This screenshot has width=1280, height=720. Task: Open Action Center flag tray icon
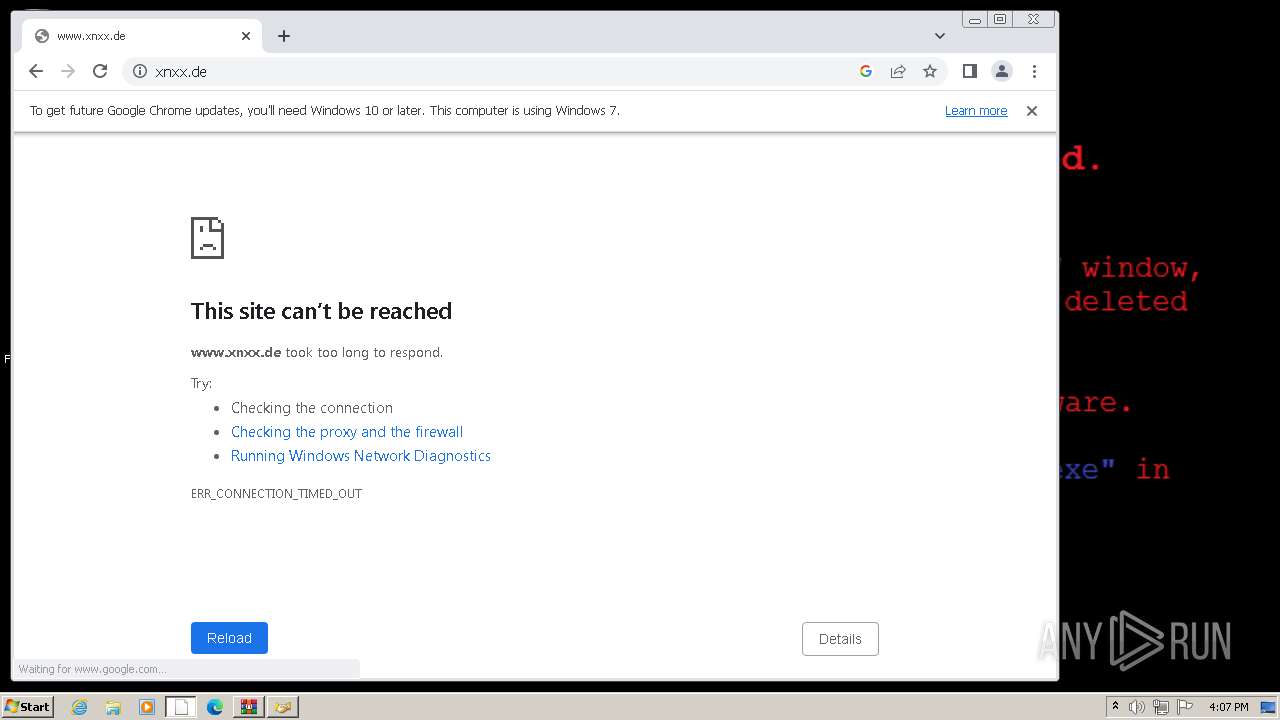point(1185,707)
